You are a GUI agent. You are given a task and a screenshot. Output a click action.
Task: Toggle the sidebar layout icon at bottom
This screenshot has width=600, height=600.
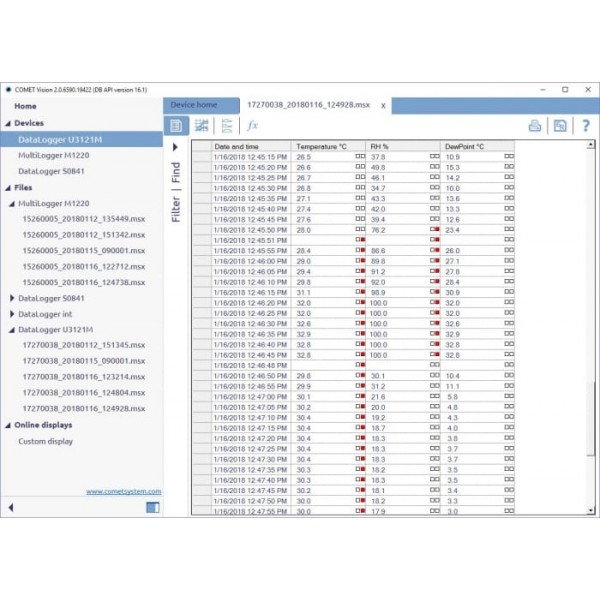point(152,507)
